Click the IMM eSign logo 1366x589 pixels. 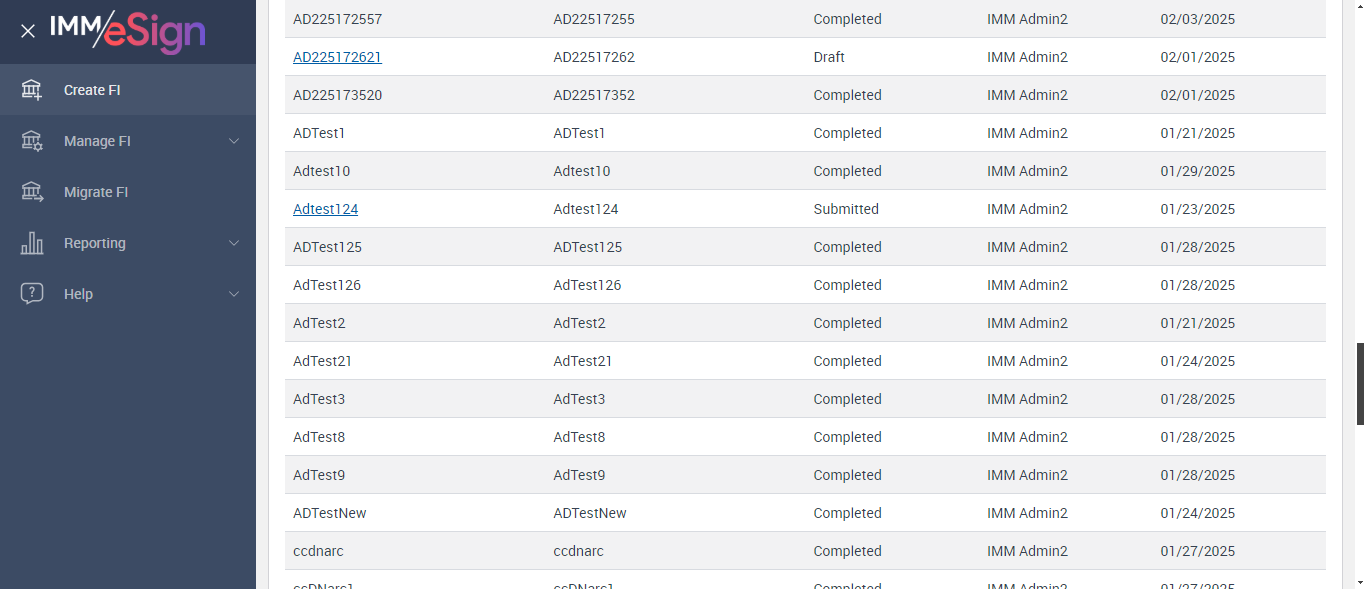point(128,31)
